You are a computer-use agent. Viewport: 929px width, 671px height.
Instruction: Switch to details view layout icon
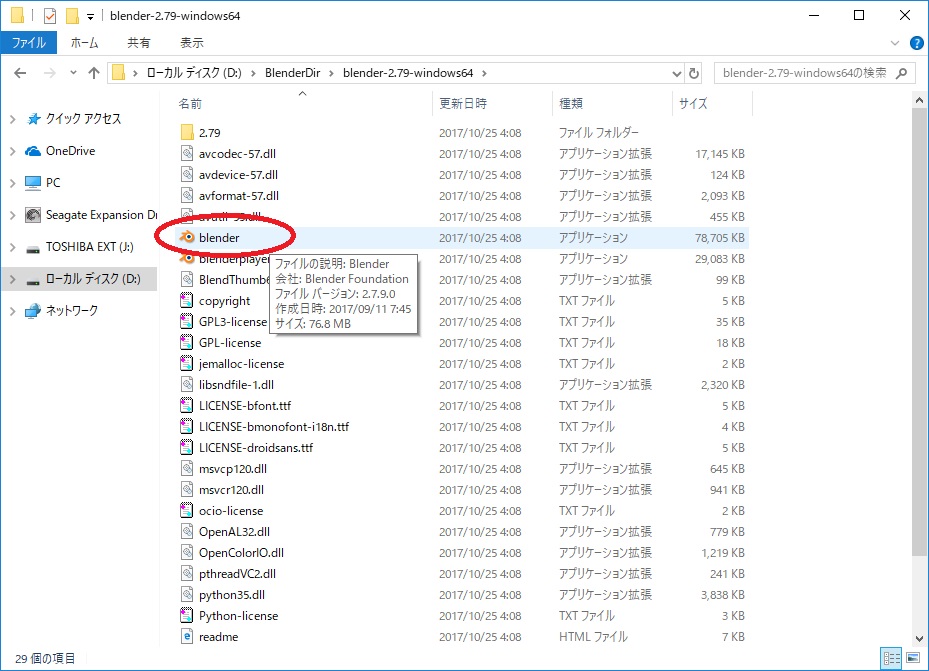(891, 658)
